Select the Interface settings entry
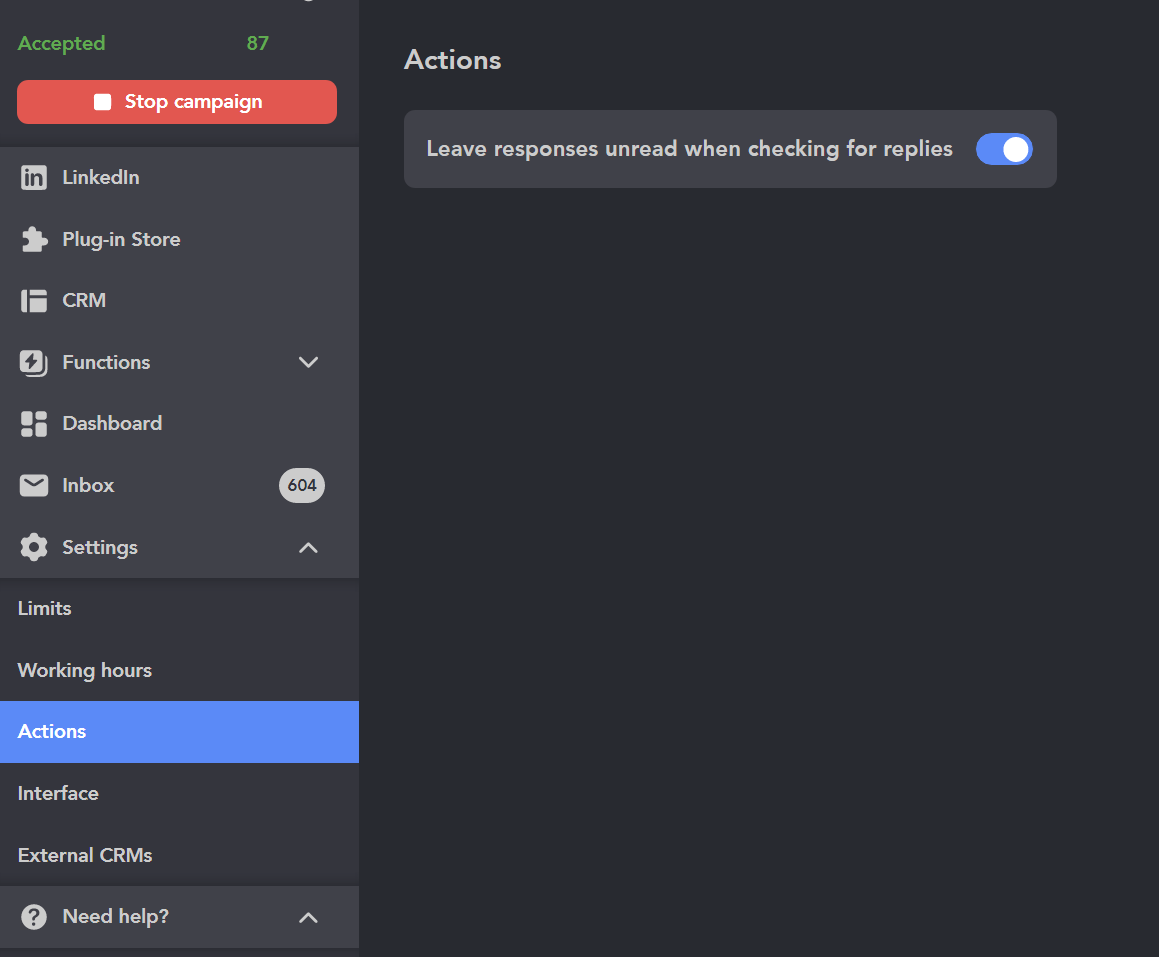The width and height of the screenshot is (1159, 957). (58, 793)
